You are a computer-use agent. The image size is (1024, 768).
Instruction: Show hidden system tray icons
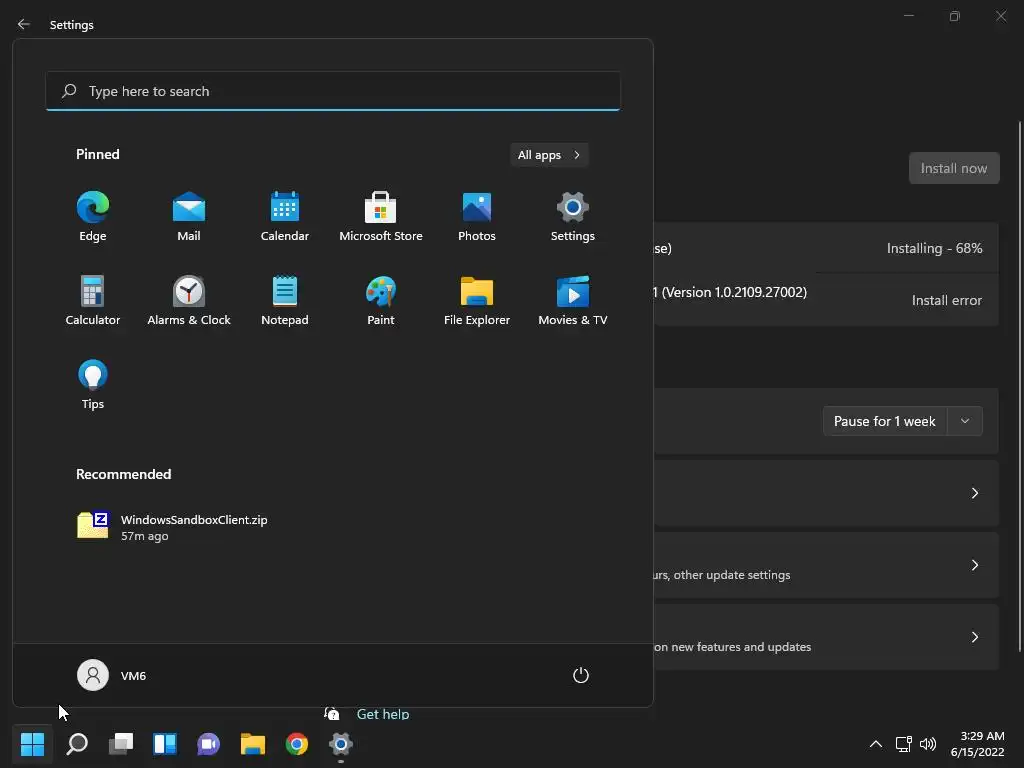tap(876, 744)
